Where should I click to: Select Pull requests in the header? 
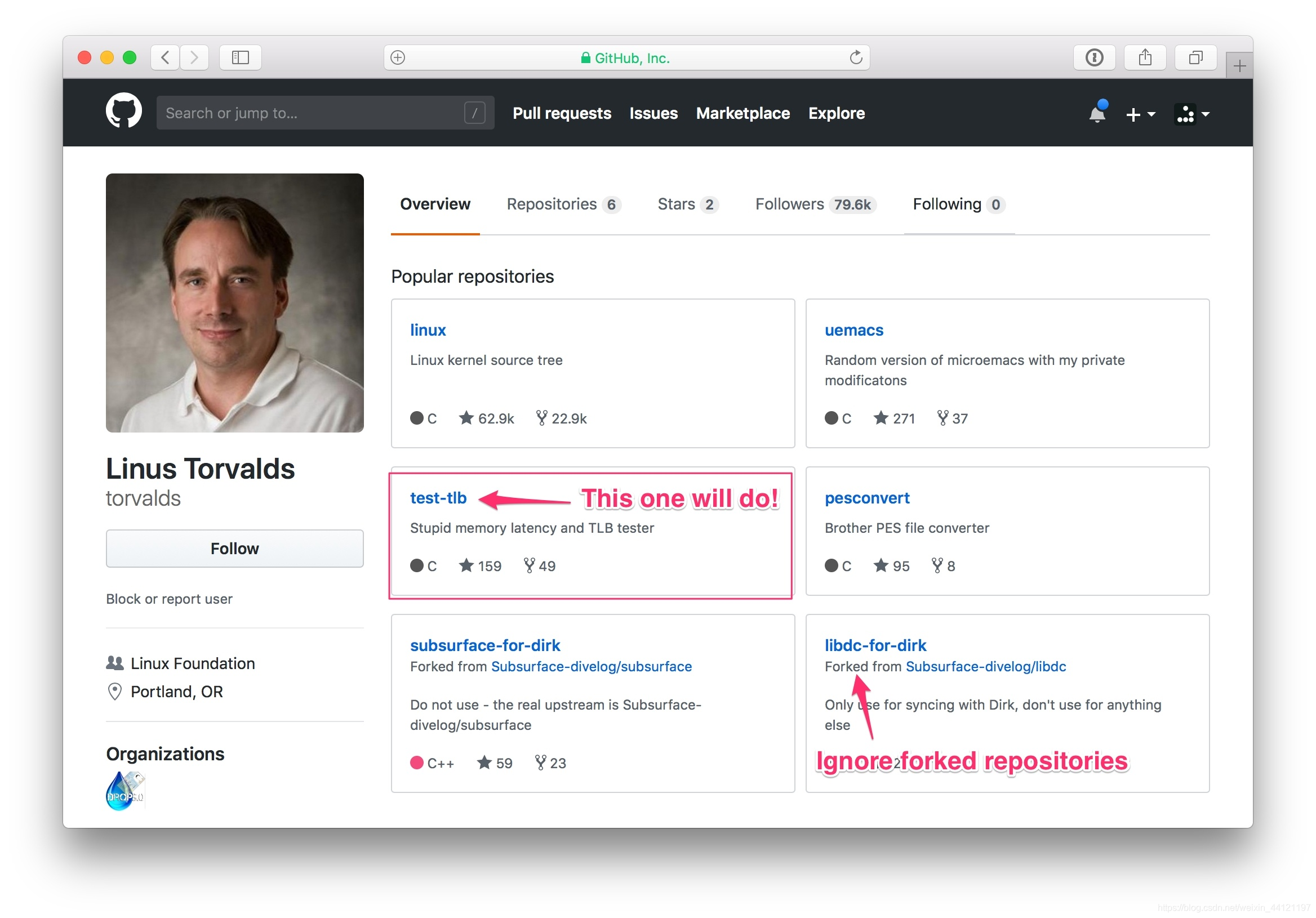point(561,113)
